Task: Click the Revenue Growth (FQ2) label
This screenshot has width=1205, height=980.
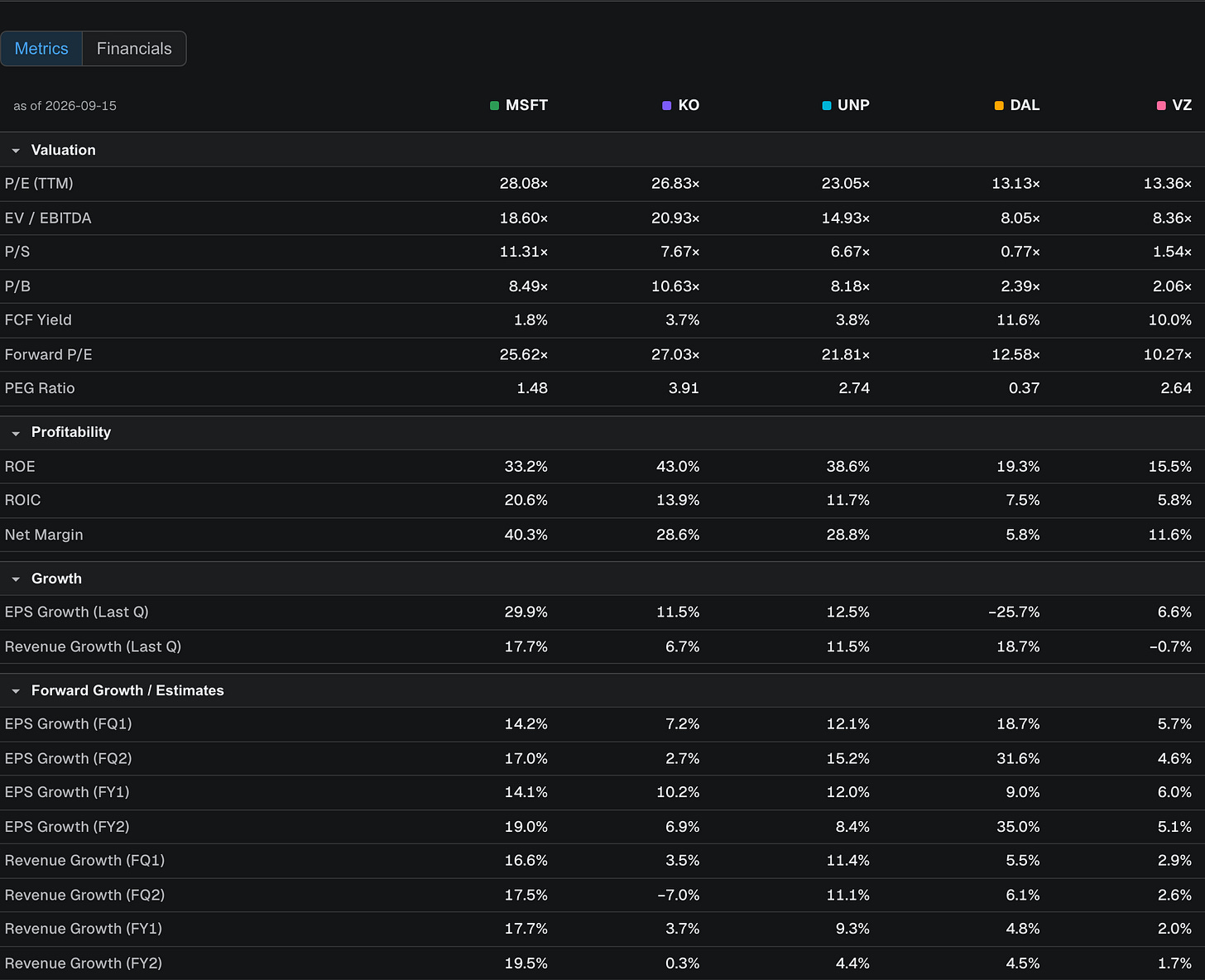Action: (84, 896)
